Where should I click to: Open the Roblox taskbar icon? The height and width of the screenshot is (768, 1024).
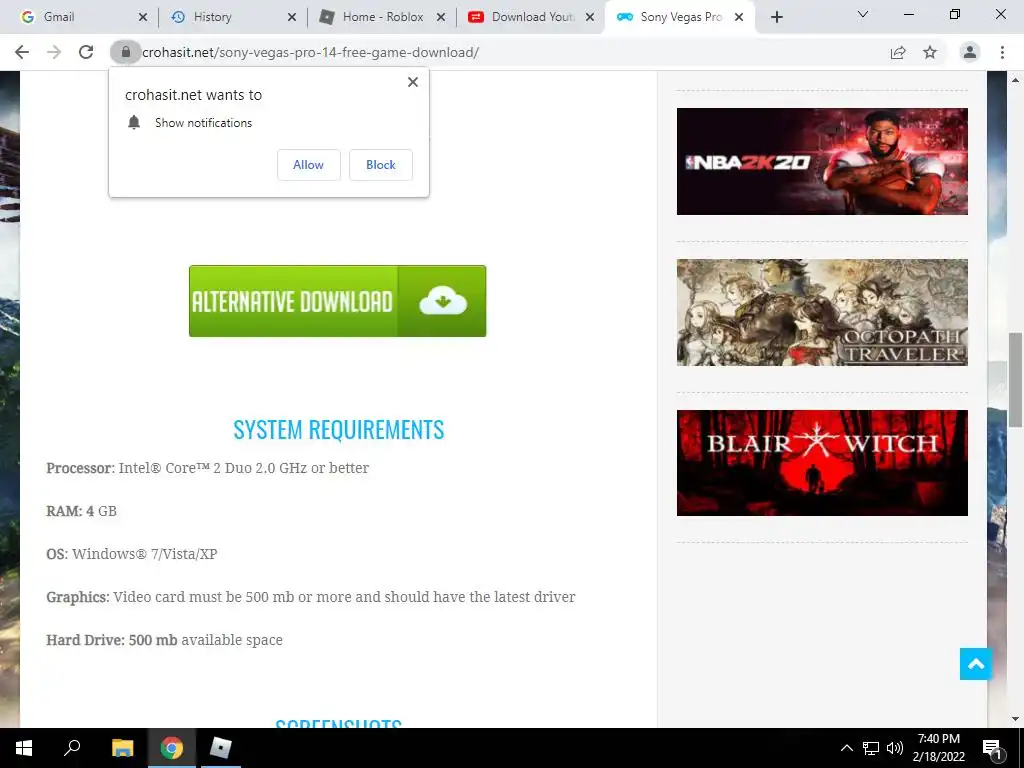coord(221,748)
